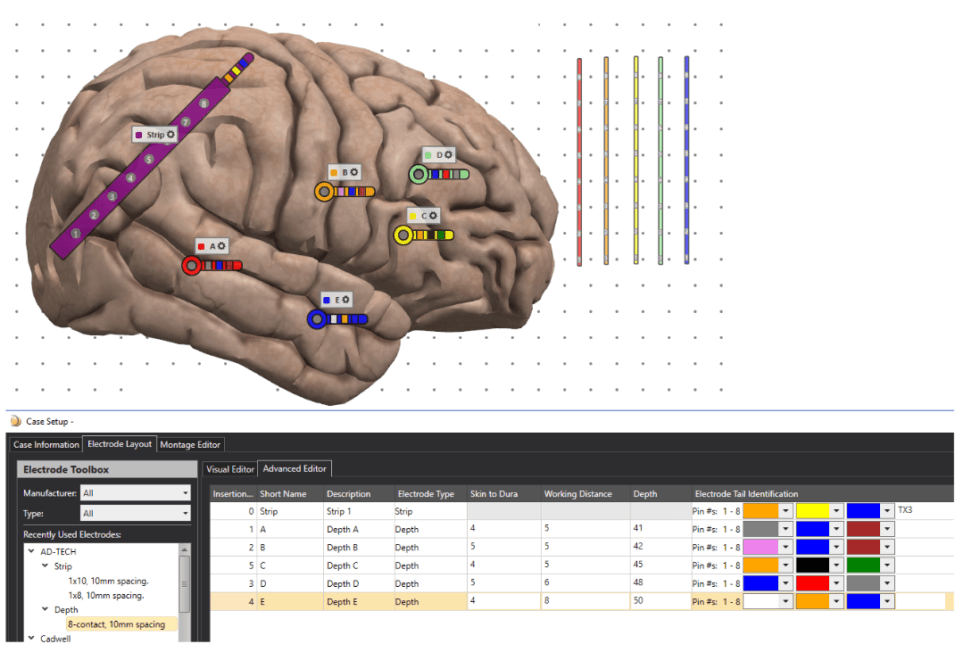Open gear settings for electrode B
Image resolution: width=980 pixels, height=652 pixels.
tap(354, 172)
